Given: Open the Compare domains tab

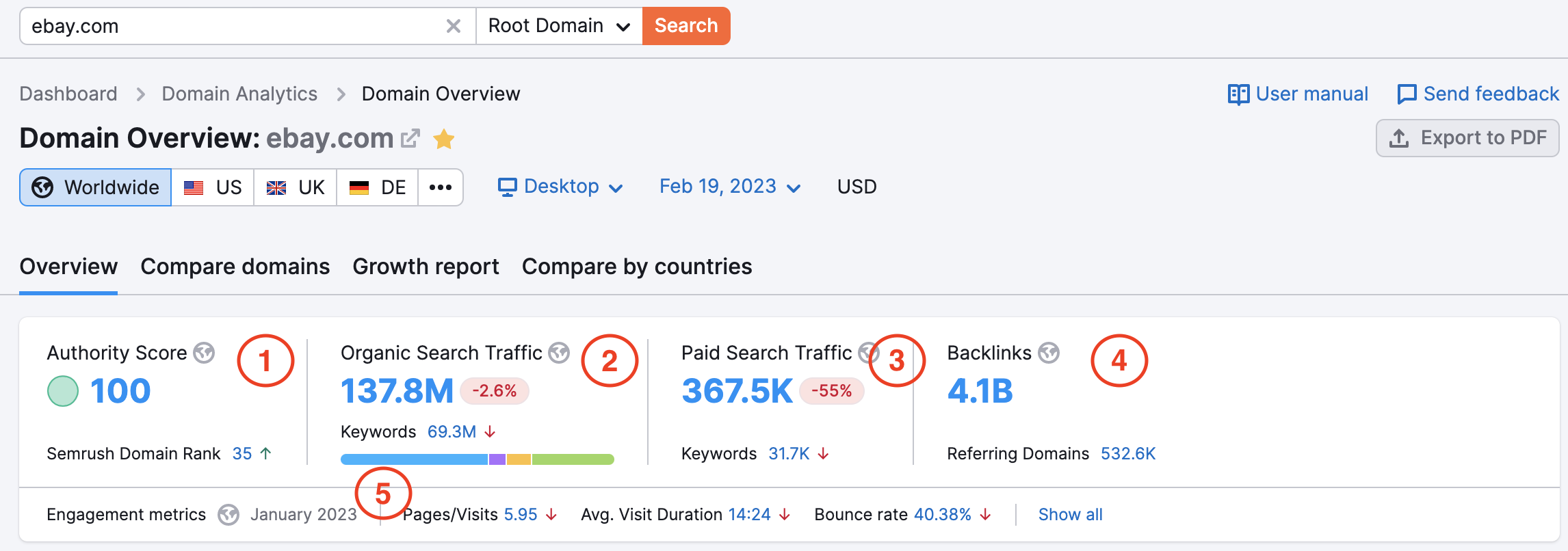Looking at the screenshot, I should (x=235, y=267).
